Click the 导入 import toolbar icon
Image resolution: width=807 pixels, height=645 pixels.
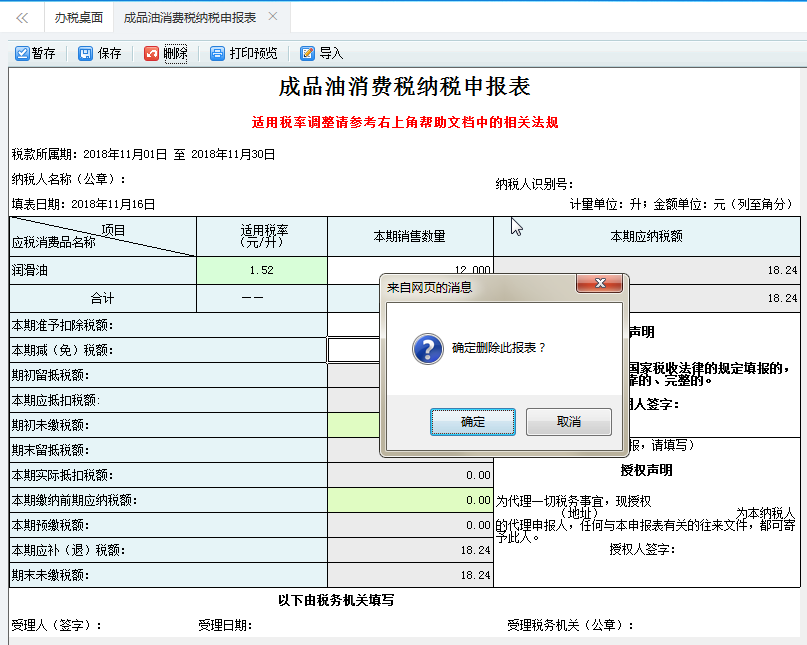click(x=307, y=54)
